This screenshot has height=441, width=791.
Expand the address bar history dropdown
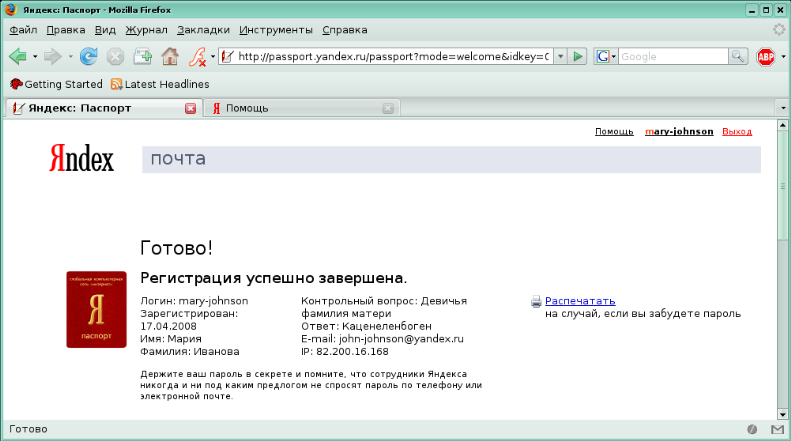560,57
